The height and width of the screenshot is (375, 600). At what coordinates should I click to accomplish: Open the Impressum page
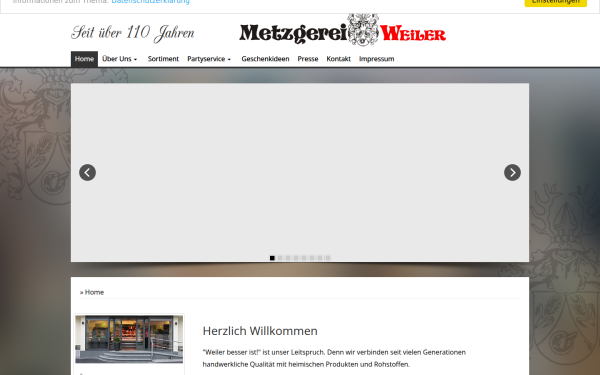pyautogui.click(x=377, y=59)
